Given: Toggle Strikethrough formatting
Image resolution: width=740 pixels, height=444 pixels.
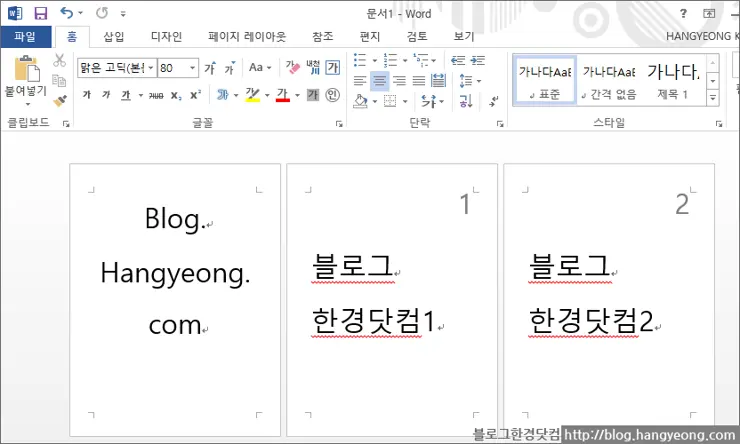Looking at the screenshot, I should pos(156,95).
